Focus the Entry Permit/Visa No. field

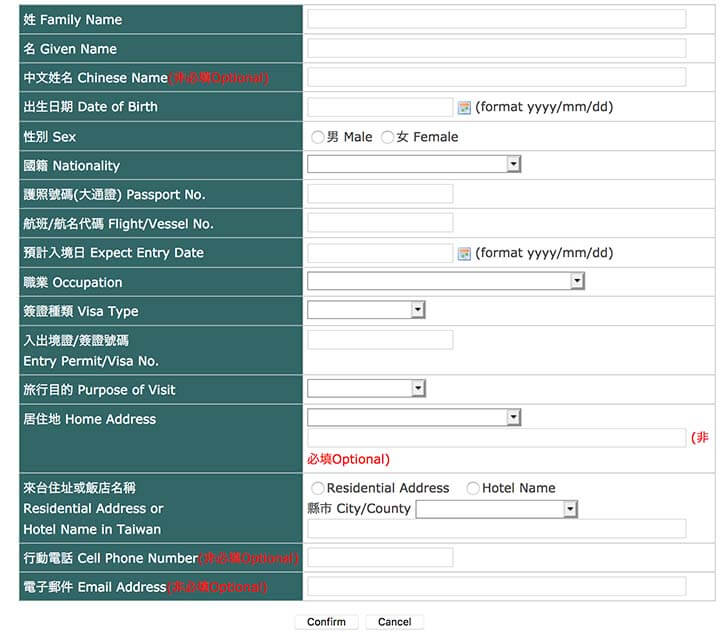(380, 340)
